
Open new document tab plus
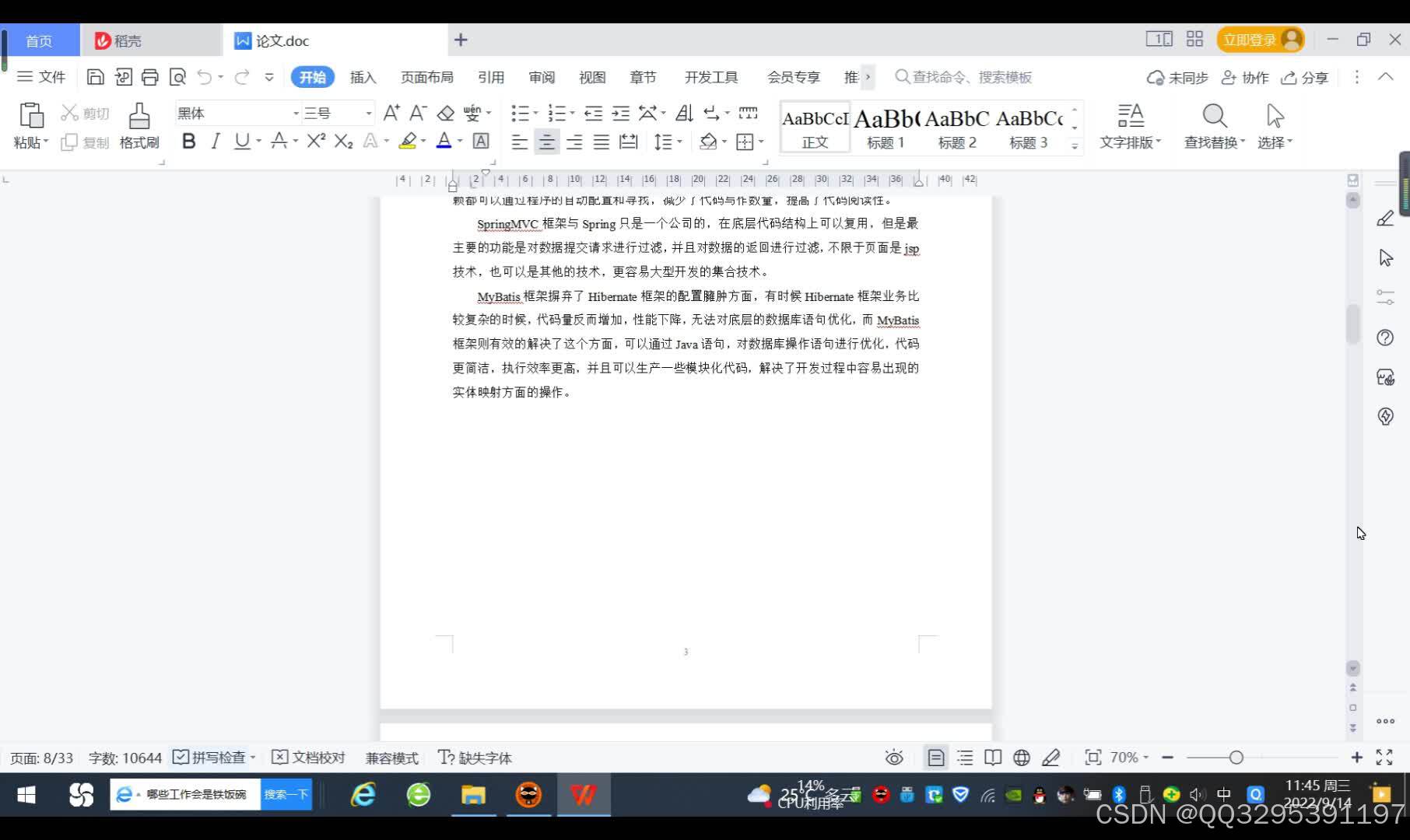click(x=461, y=40)
